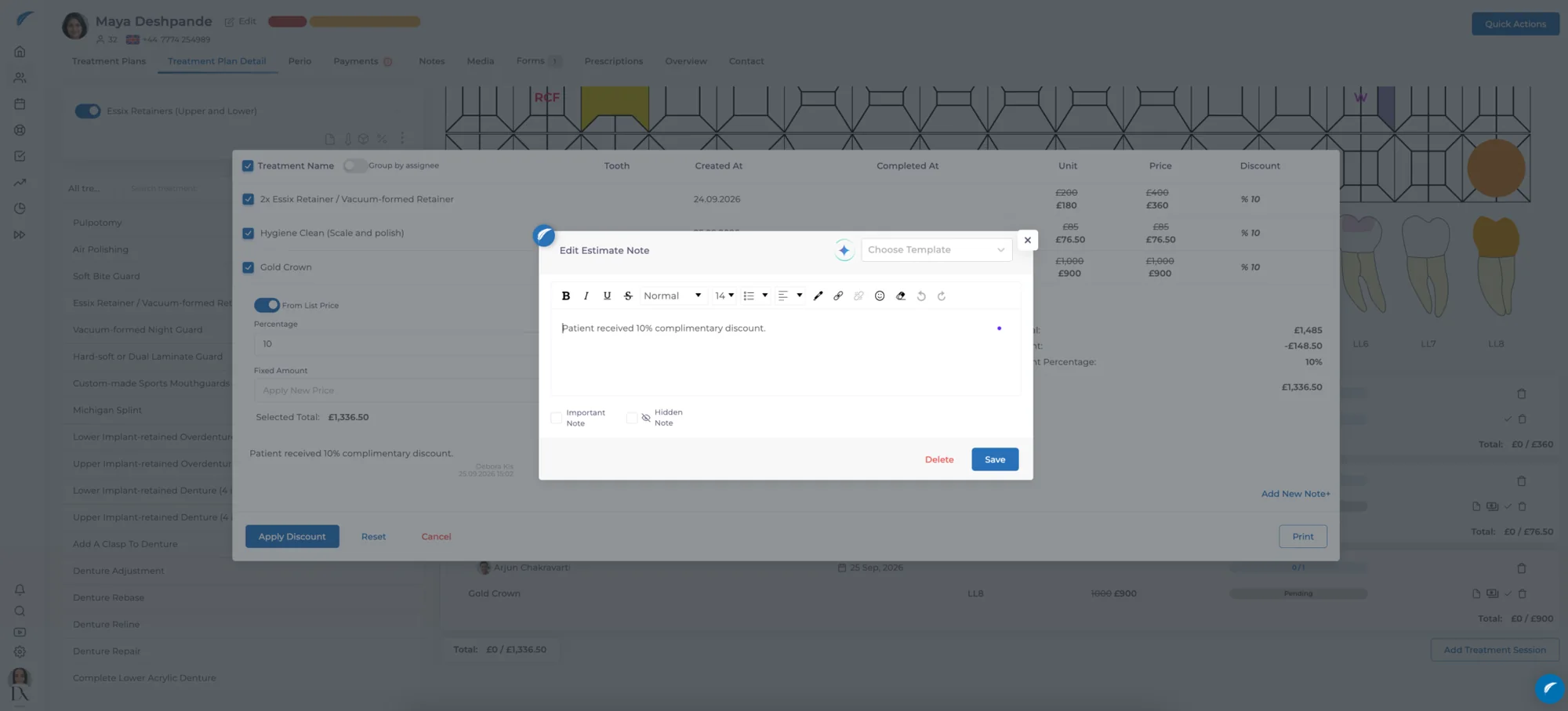Undo the last edit in note editor
The height and width of the screenshot is (711, 1568).
(x=921, y=296)
